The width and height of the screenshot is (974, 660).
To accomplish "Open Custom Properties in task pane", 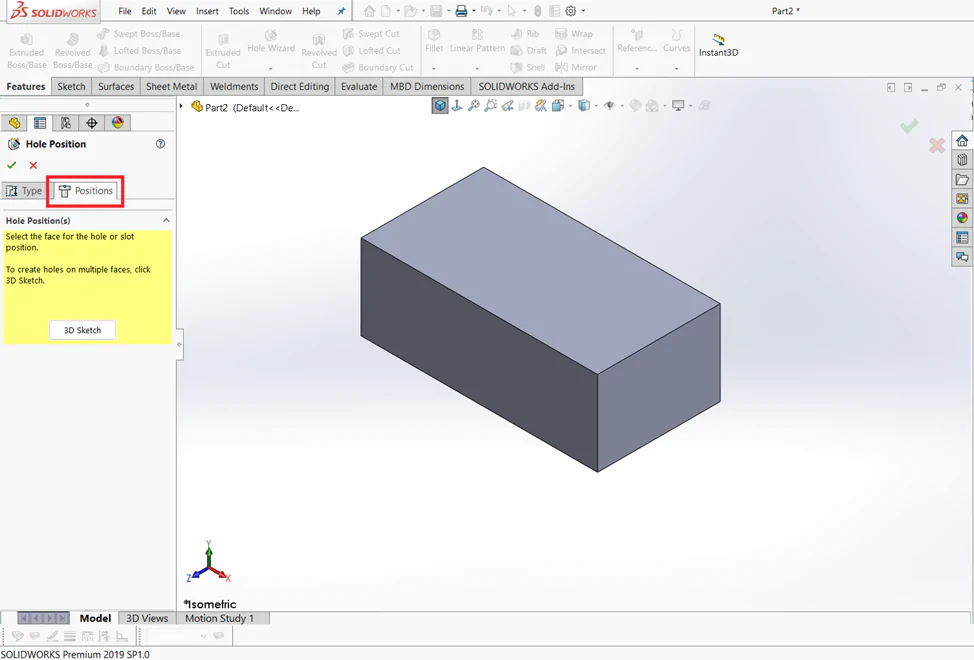I will (962, 237).
